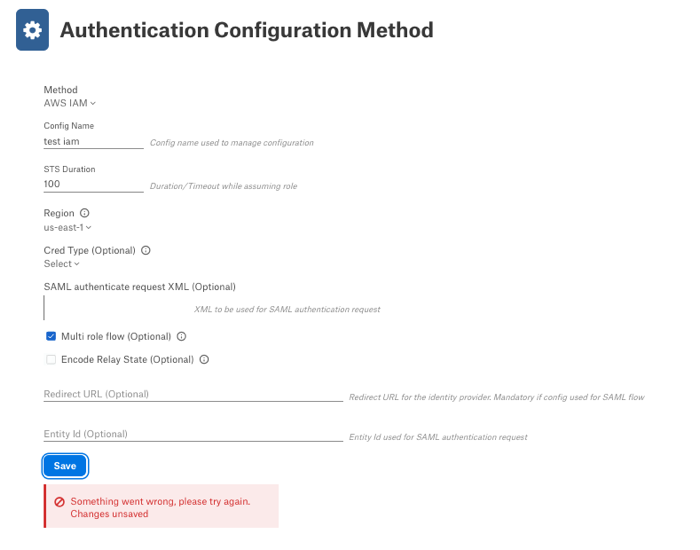Click the Redirect URL input field
This screenshot has height=550, width=700.
tap(193, 394)
